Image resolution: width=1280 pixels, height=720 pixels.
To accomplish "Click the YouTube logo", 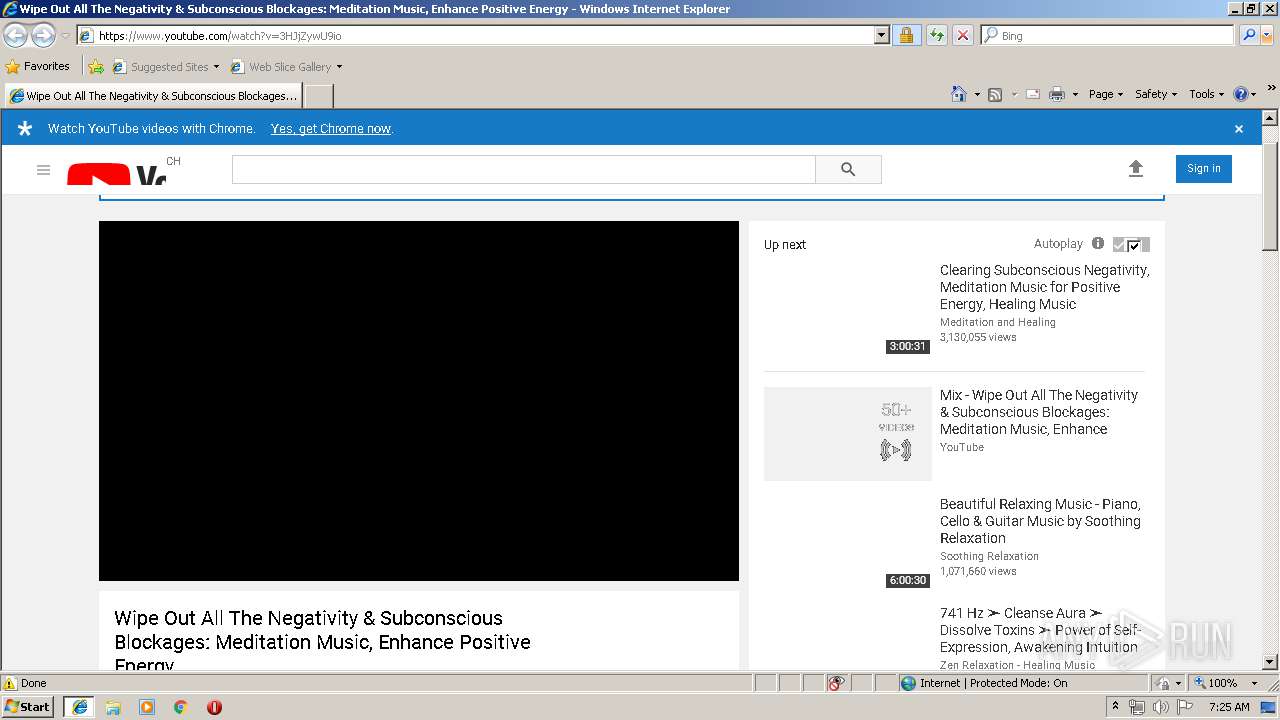I will click(x=116, y=175).
